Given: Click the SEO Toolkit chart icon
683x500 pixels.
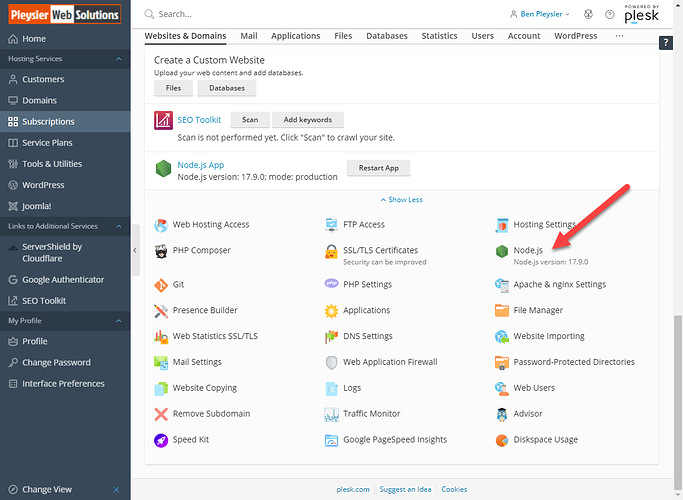Looking at the screenshot, I should [163, 121].
